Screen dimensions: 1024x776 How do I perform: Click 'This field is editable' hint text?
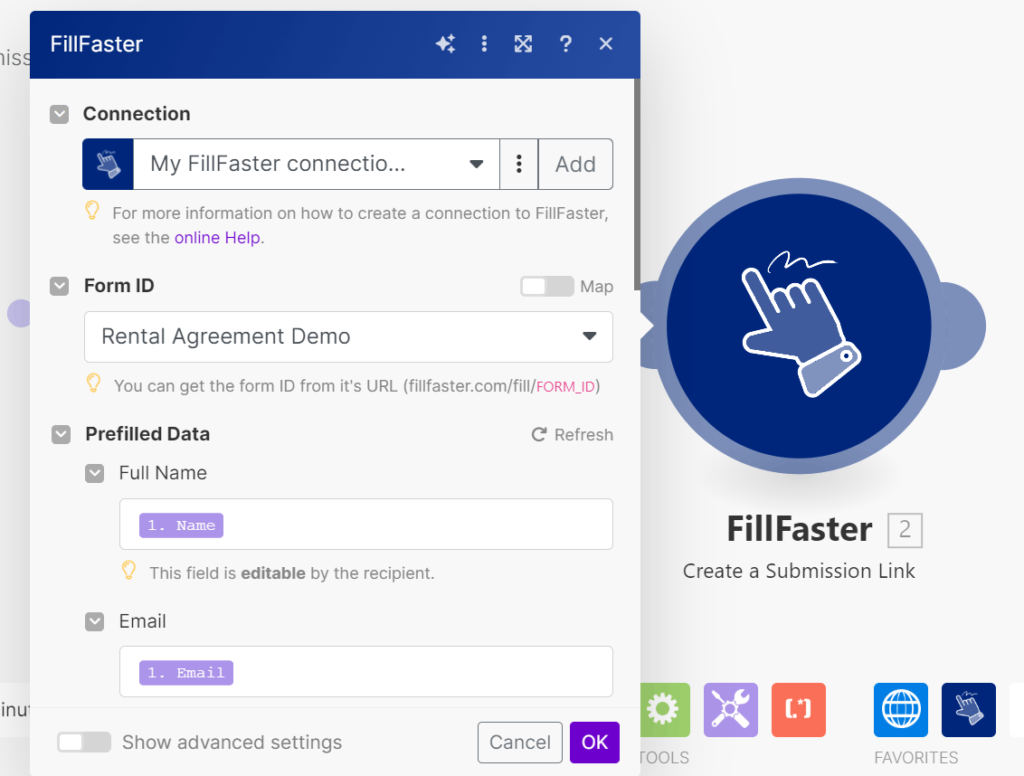tap(292, 574)
